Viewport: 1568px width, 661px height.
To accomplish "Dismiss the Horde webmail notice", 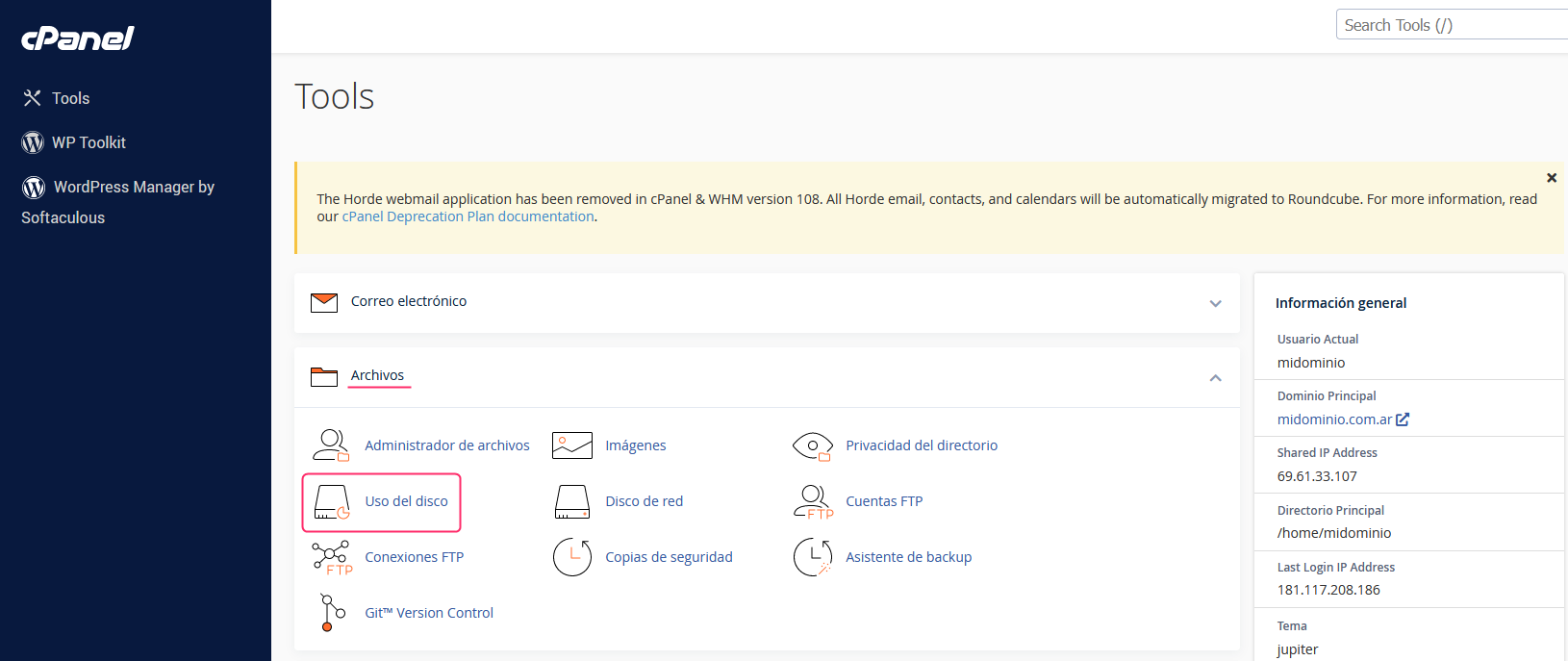I will point(1551,178).
